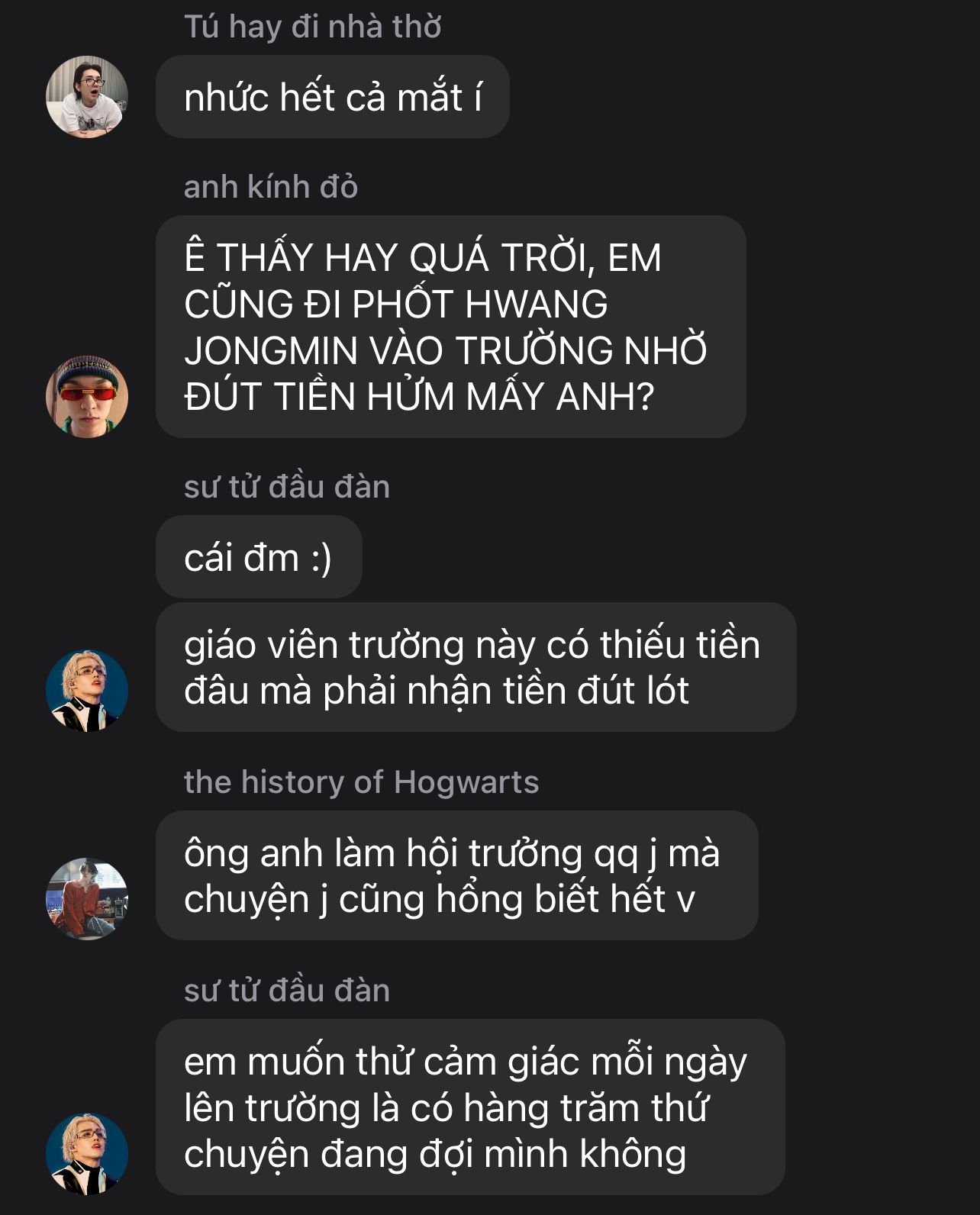Tap message starting 'em muốn thử cảm giác'
The height and width of the screenshot is (1215, 980).
coord(470,1107)
